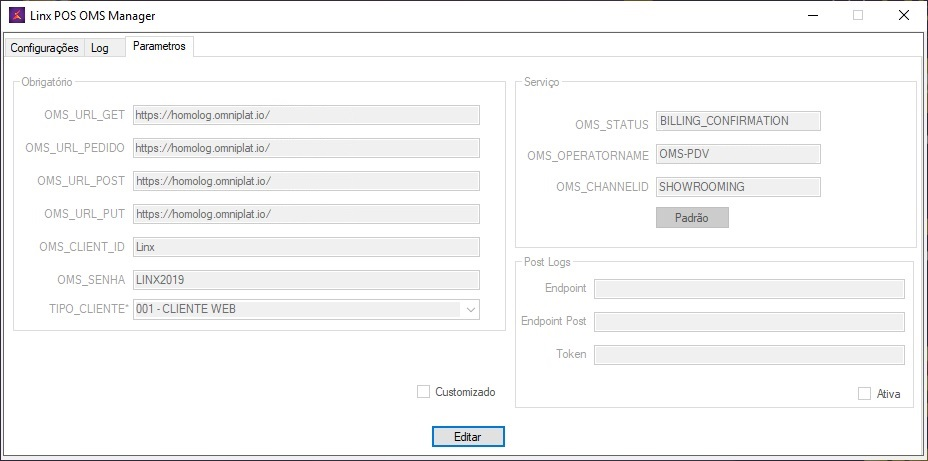The image size is (928, 461).
Task: Click the OMS_URL_GET input field
Action: tap(306, 115)
